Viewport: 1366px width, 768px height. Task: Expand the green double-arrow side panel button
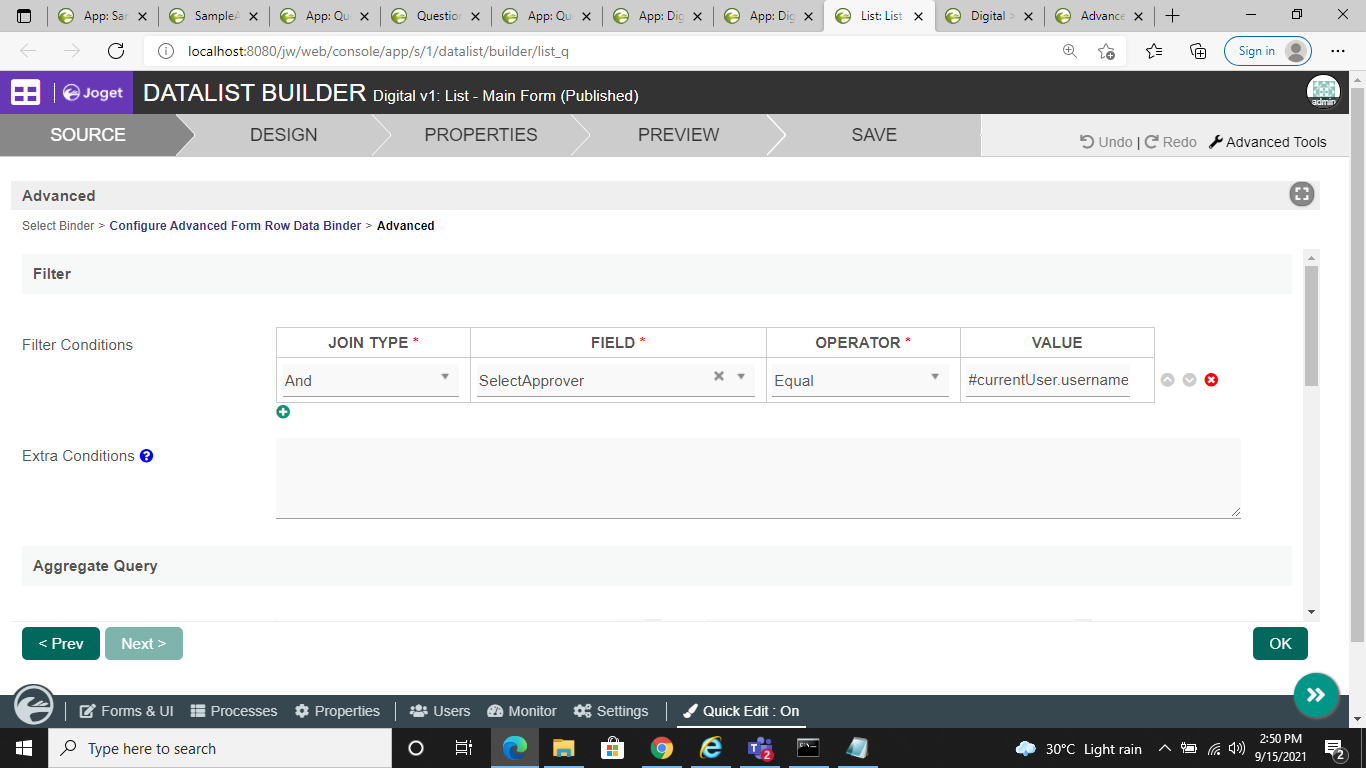click(1316, 695)
